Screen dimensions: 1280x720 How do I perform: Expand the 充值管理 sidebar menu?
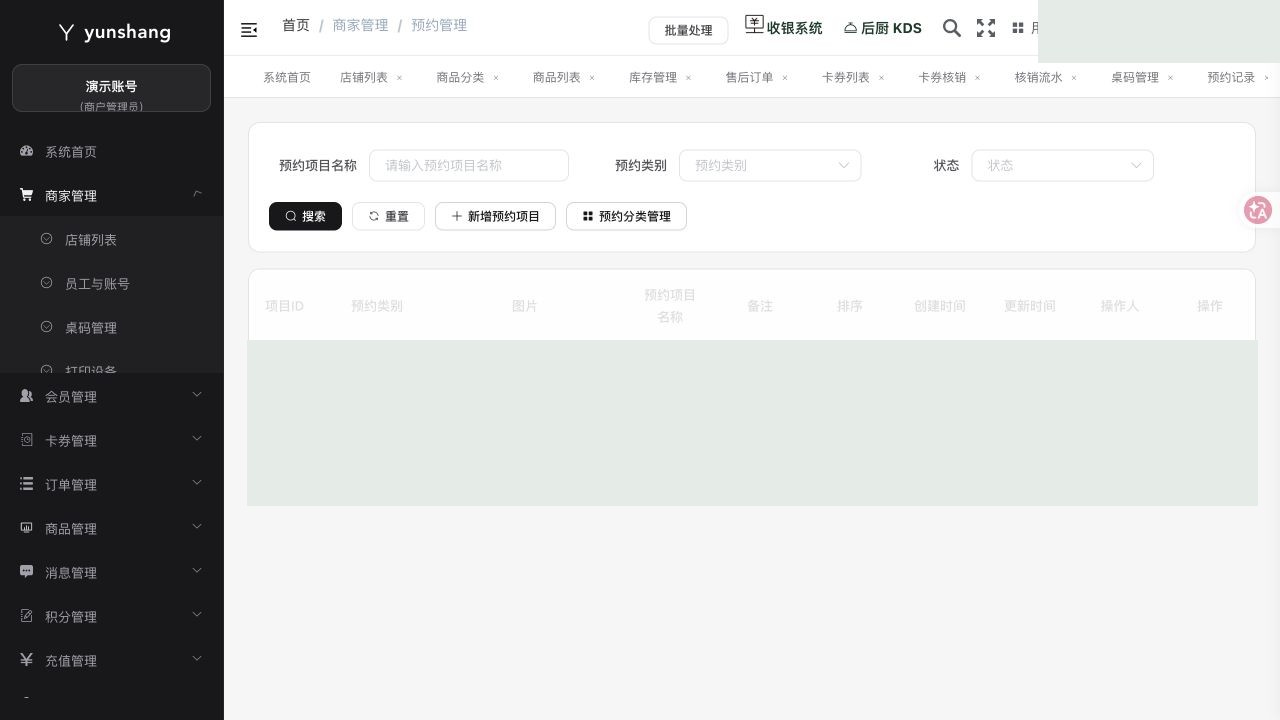pos(112,660)
